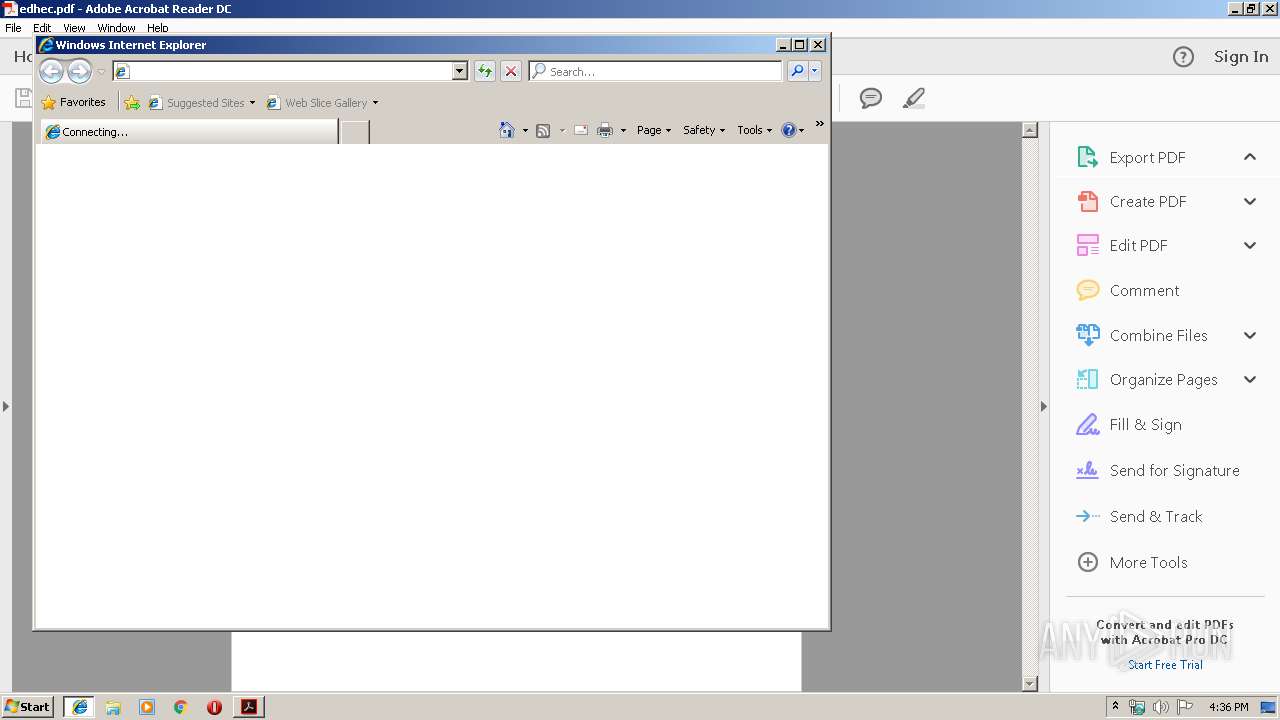Viewport: 1280px width, 720px height.
Task: Click the Stop loading button in Internet Explorer
Action: pyautogui.click(x=511, y=71)
